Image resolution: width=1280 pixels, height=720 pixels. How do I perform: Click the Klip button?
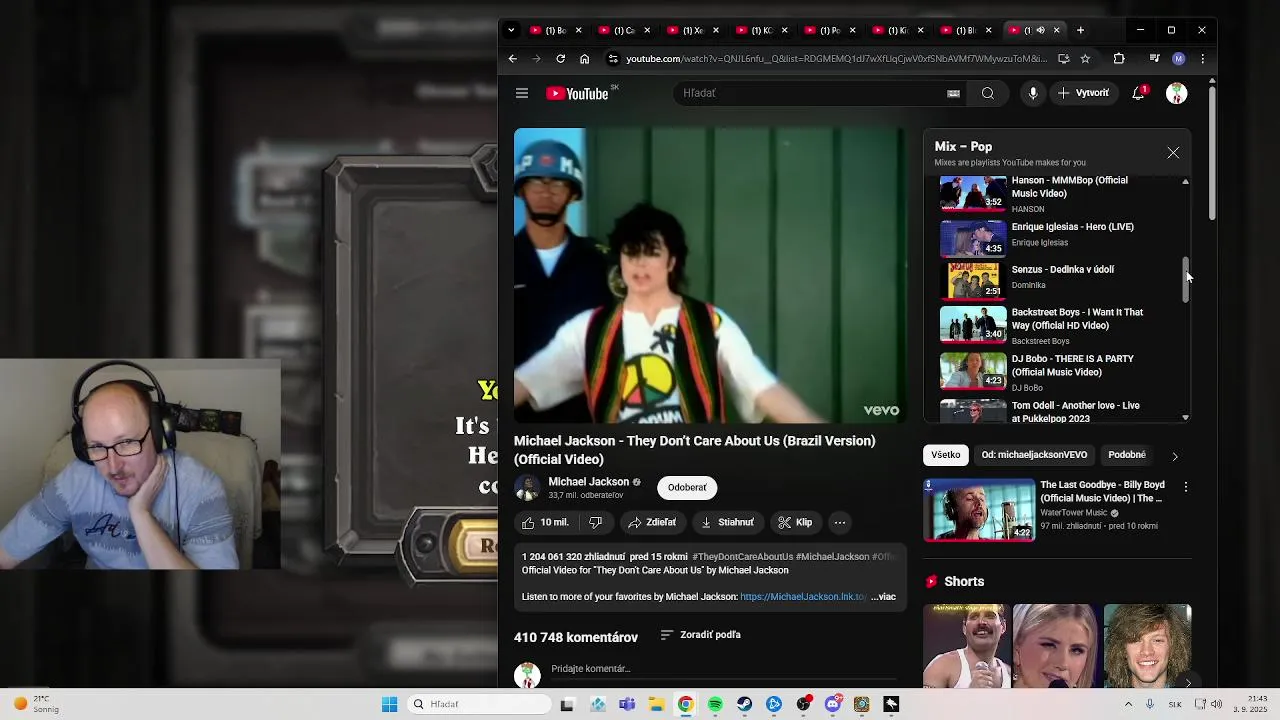click(795, 522)
